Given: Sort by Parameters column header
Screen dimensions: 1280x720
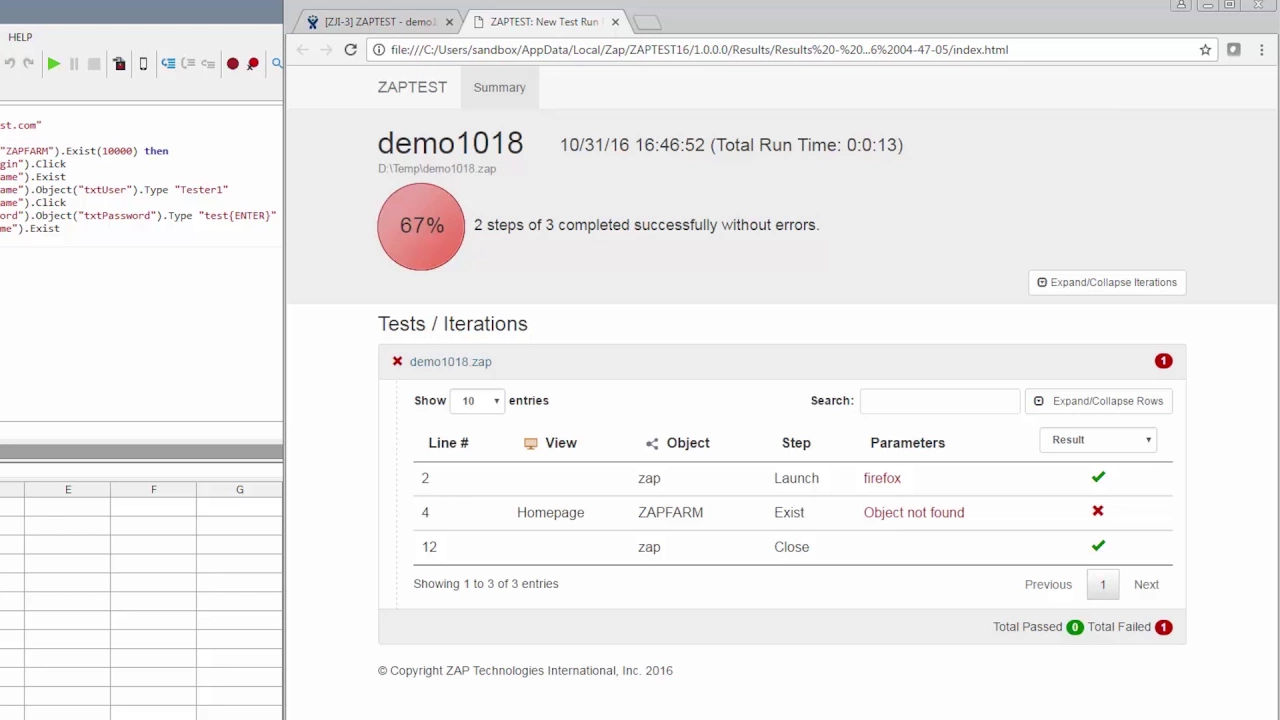Looking at the screenshot, I should (907, 443).
